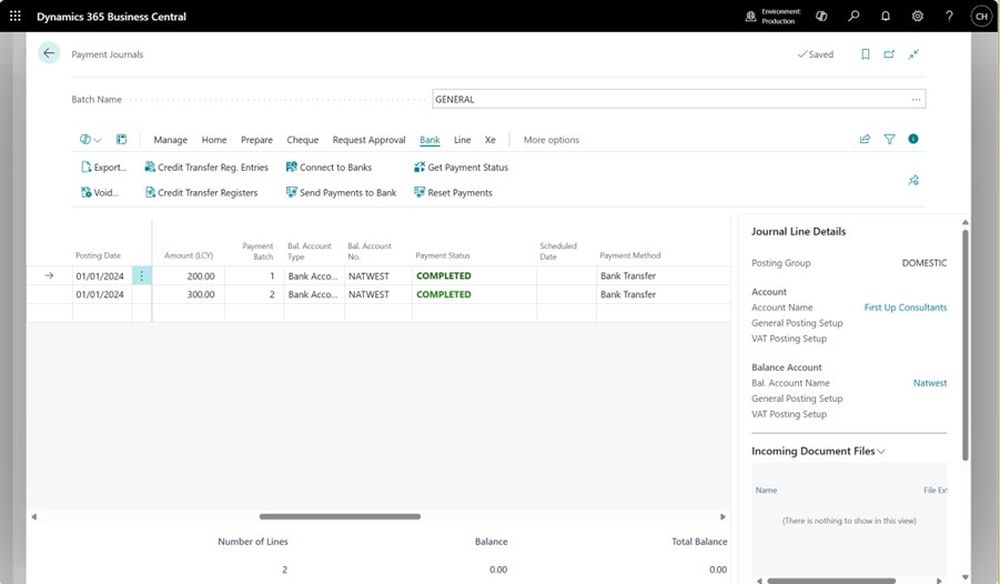Click COMPLETED status in the 300.00 row
The height and width of the screenshot is (584, 1000).
[x=444, y=295]
